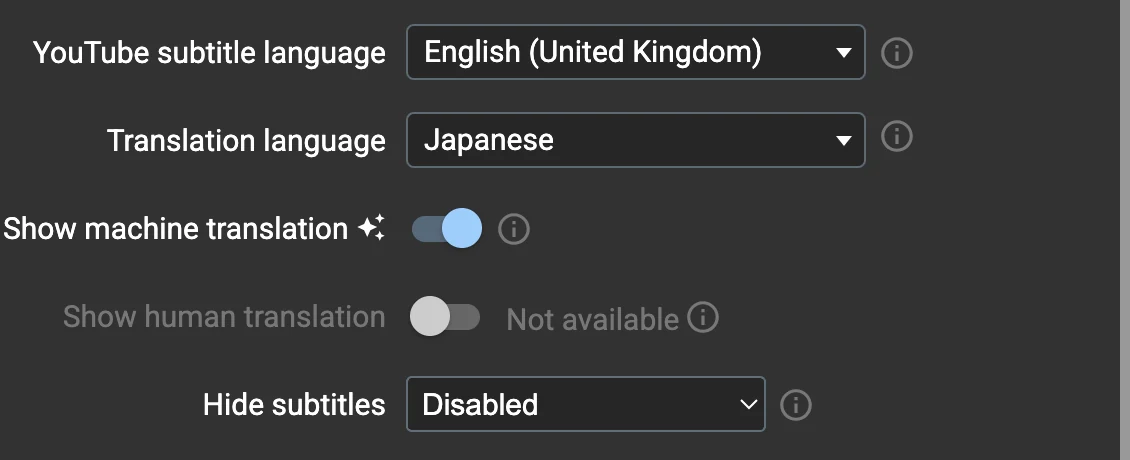The height and width of the screenshot is (460, 1130).
Task: Click the info icon next to Not available
Action: (703, 317)
